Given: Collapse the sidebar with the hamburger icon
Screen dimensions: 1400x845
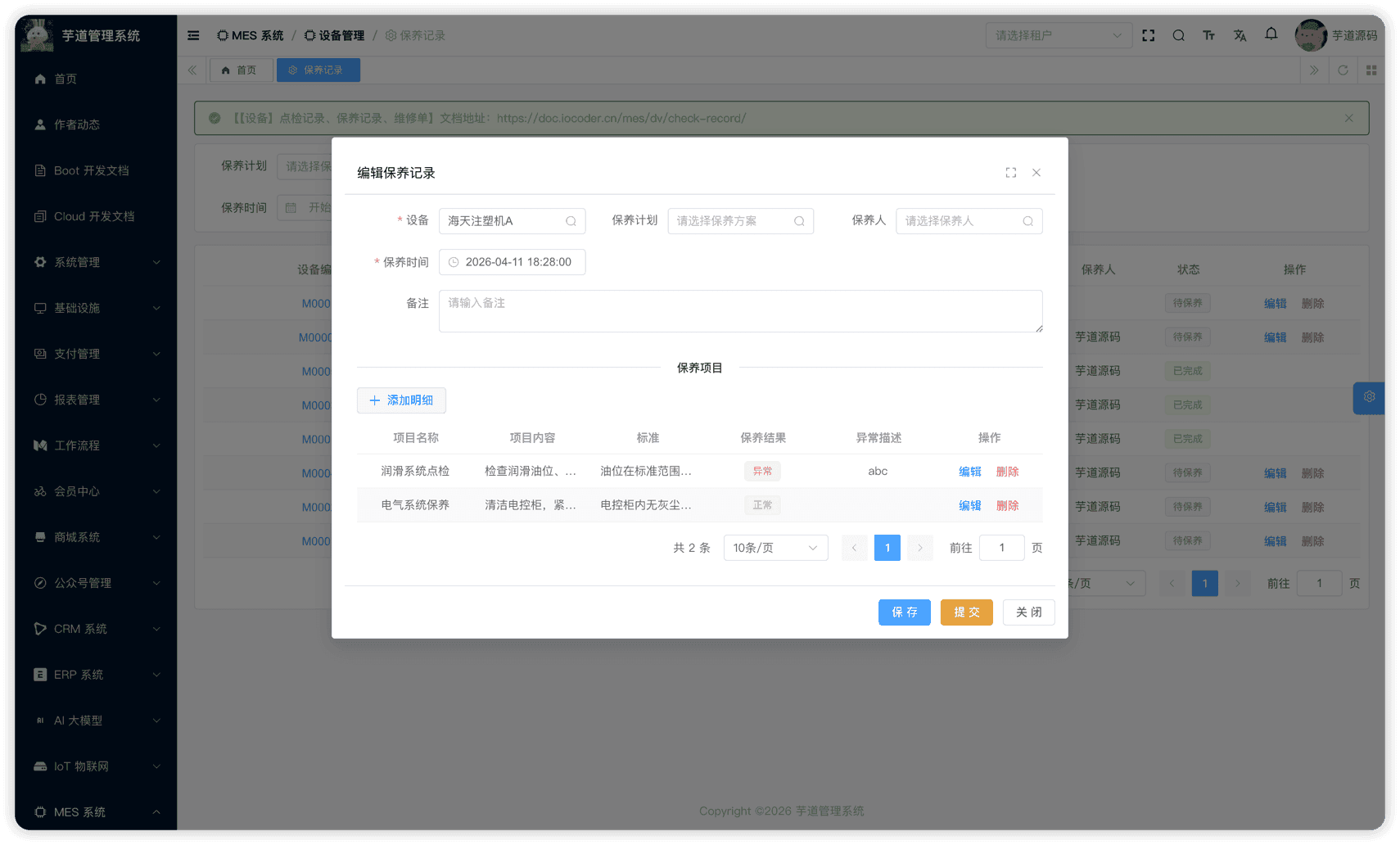Looking at the screenshot, I should pos(193,35).
